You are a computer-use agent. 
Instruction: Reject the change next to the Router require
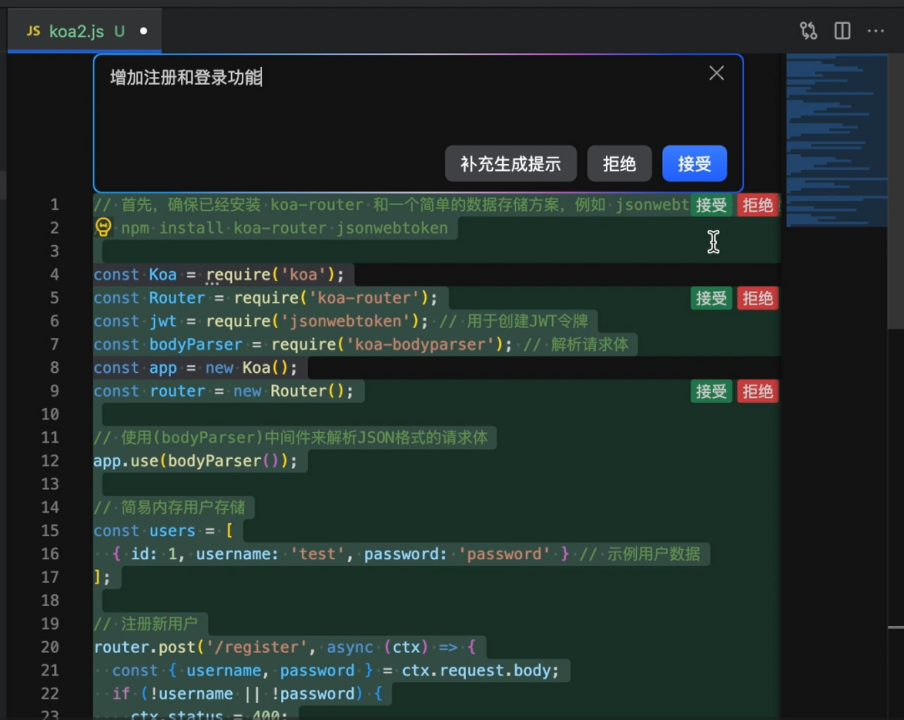pos(757,297)
